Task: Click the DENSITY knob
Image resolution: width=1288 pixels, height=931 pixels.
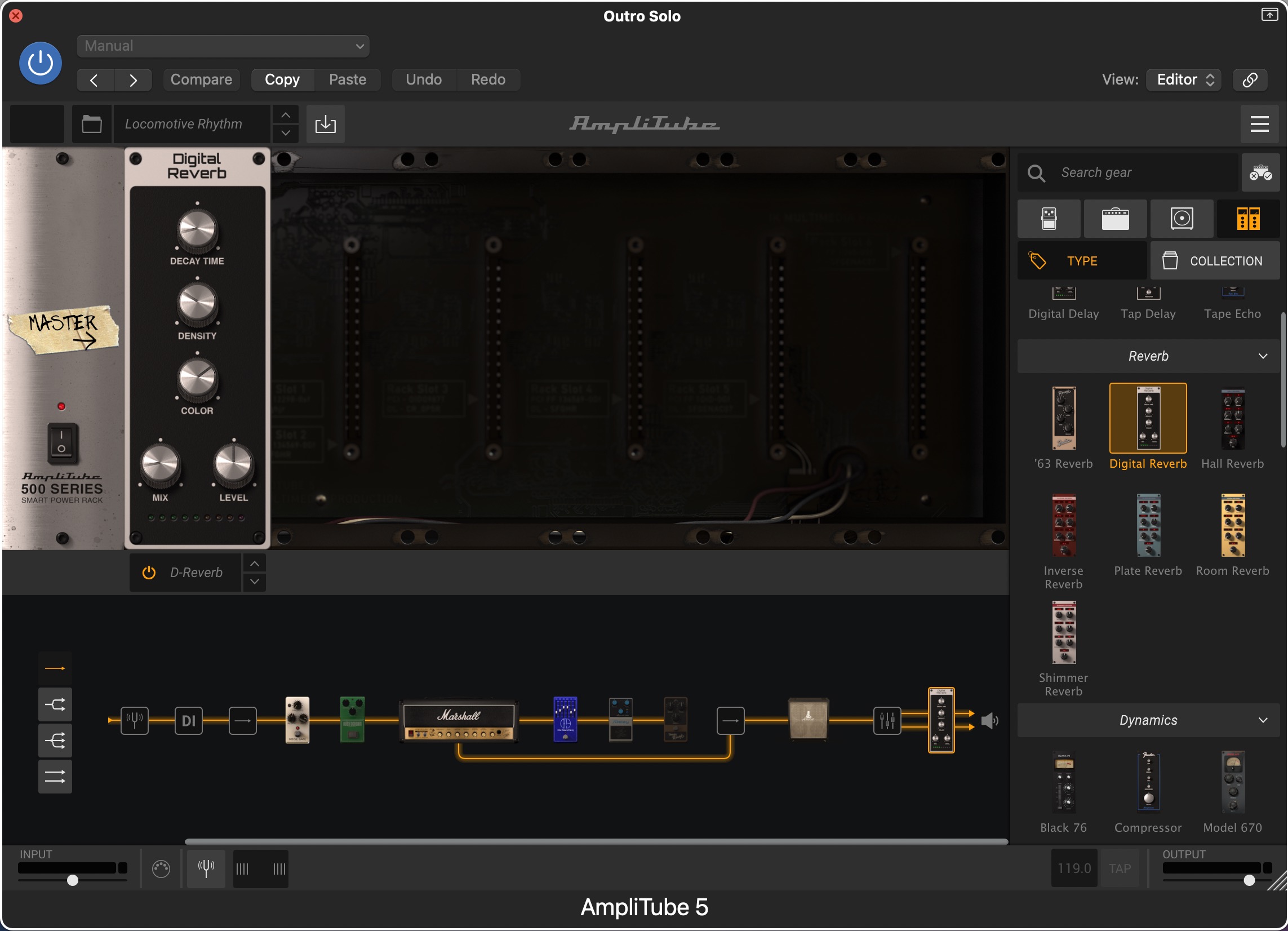Action: (197, 303)
